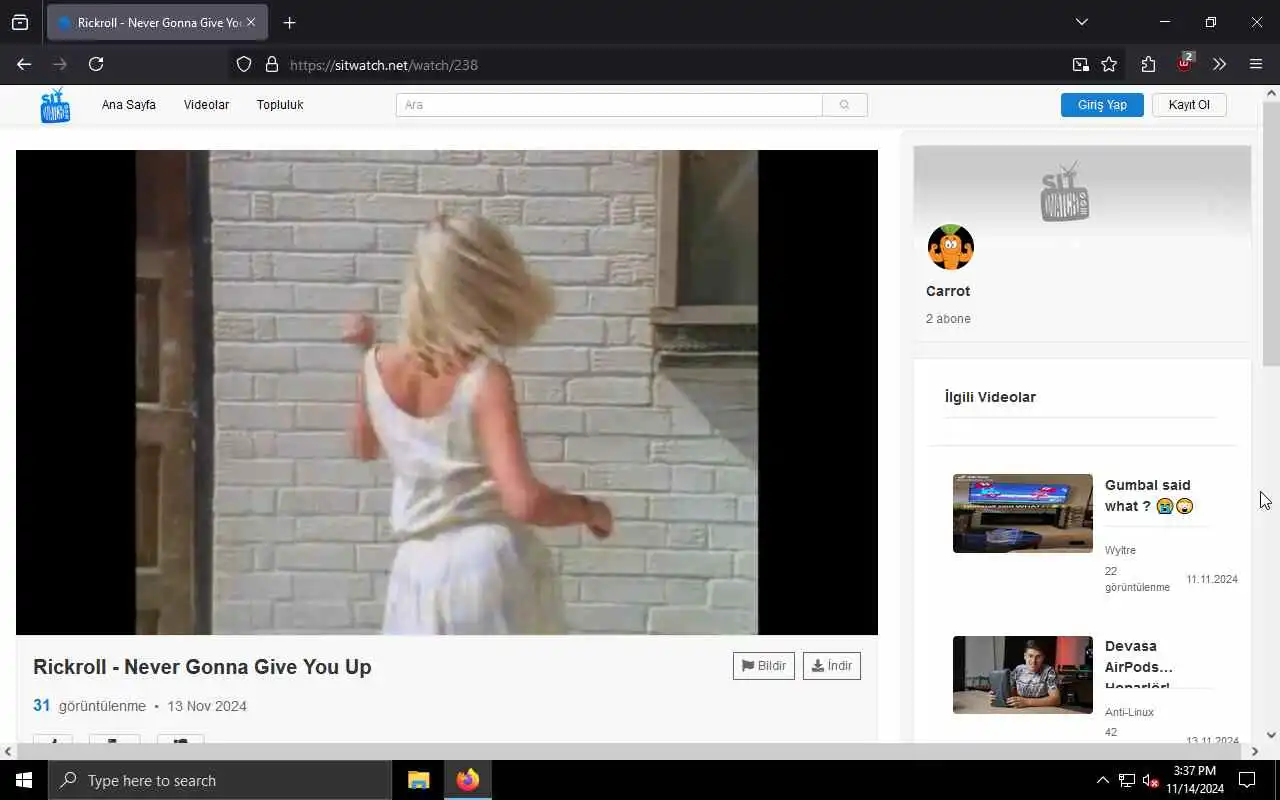Open the Topluluk menu item

[x=280, y=105]
